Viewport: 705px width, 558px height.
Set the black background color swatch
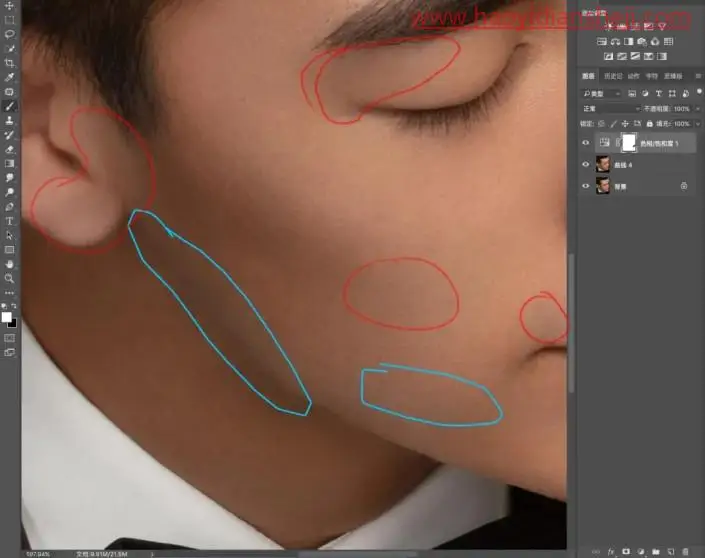[x=13, y=324]
